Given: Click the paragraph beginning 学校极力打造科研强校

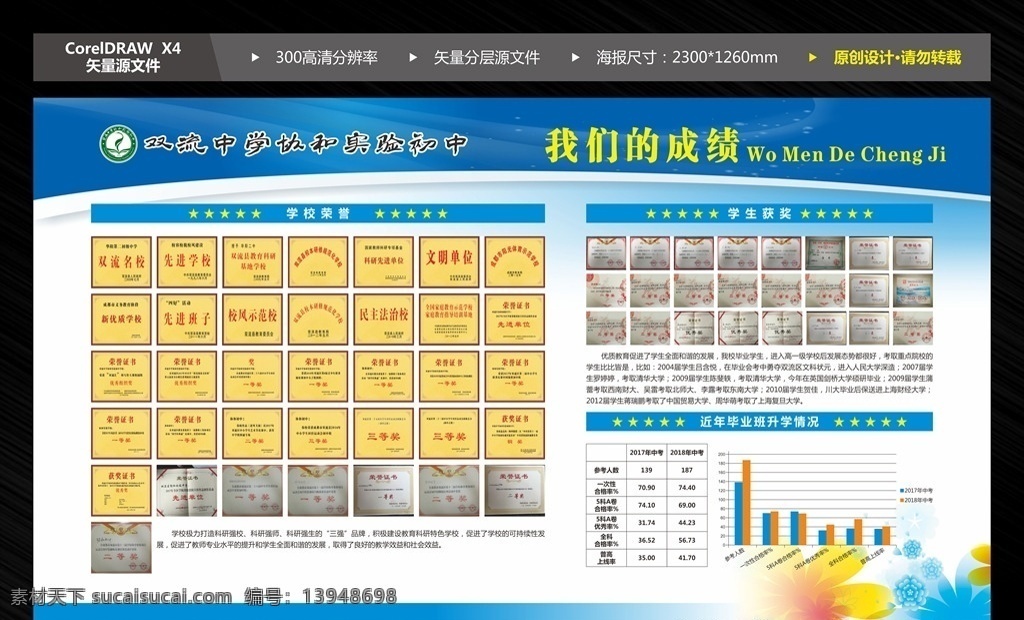Looking at the screenshot, I should 351,539.
